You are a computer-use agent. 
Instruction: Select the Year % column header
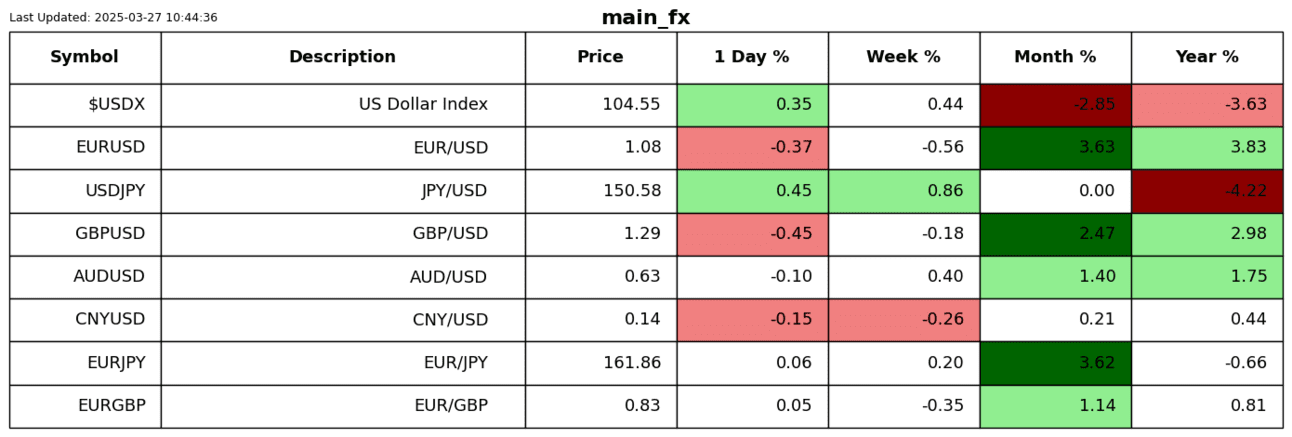[x=1207, y=58]
